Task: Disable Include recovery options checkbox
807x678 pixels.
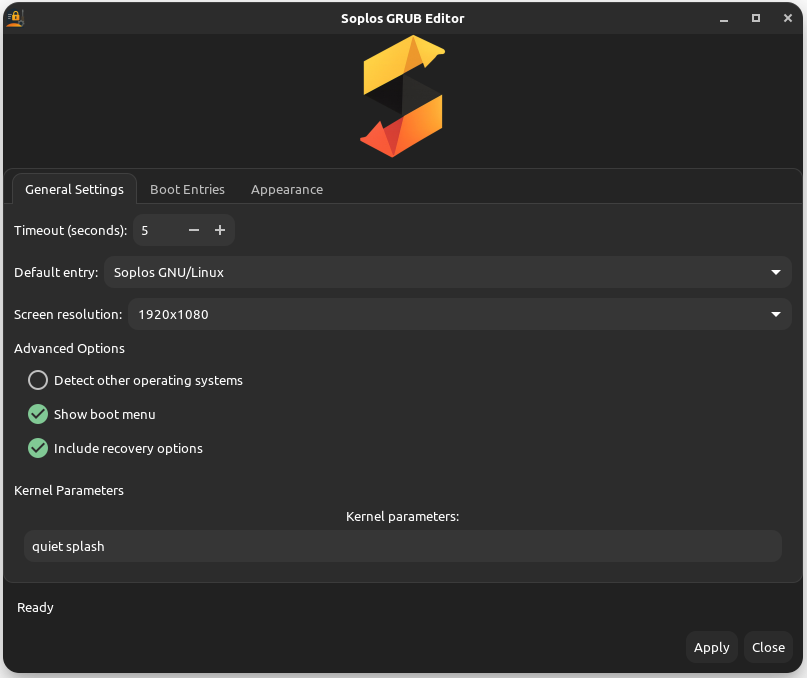Action: tap(38, 448)
